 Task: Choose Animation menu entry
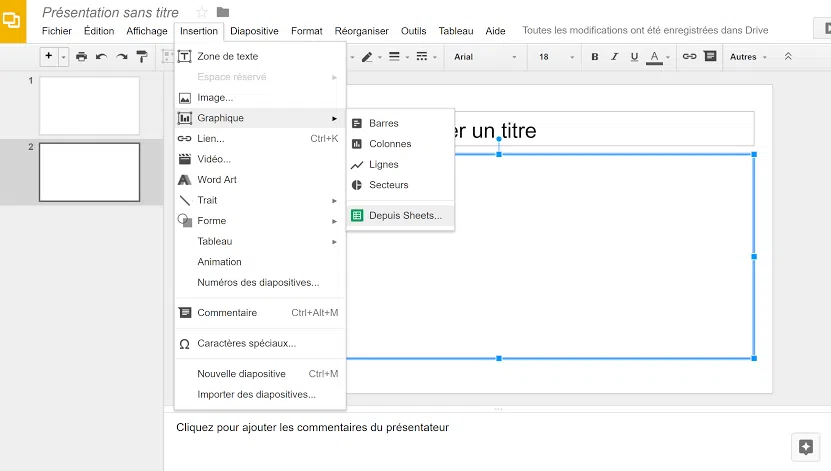point(260,262)
